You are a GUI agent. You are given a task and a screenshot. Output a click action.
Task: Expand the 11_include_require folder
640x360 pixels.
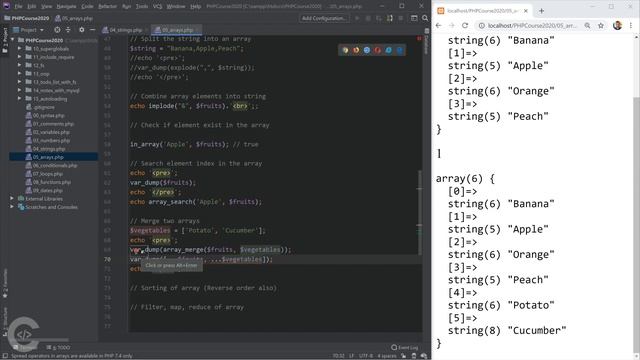tap(20, 57)
